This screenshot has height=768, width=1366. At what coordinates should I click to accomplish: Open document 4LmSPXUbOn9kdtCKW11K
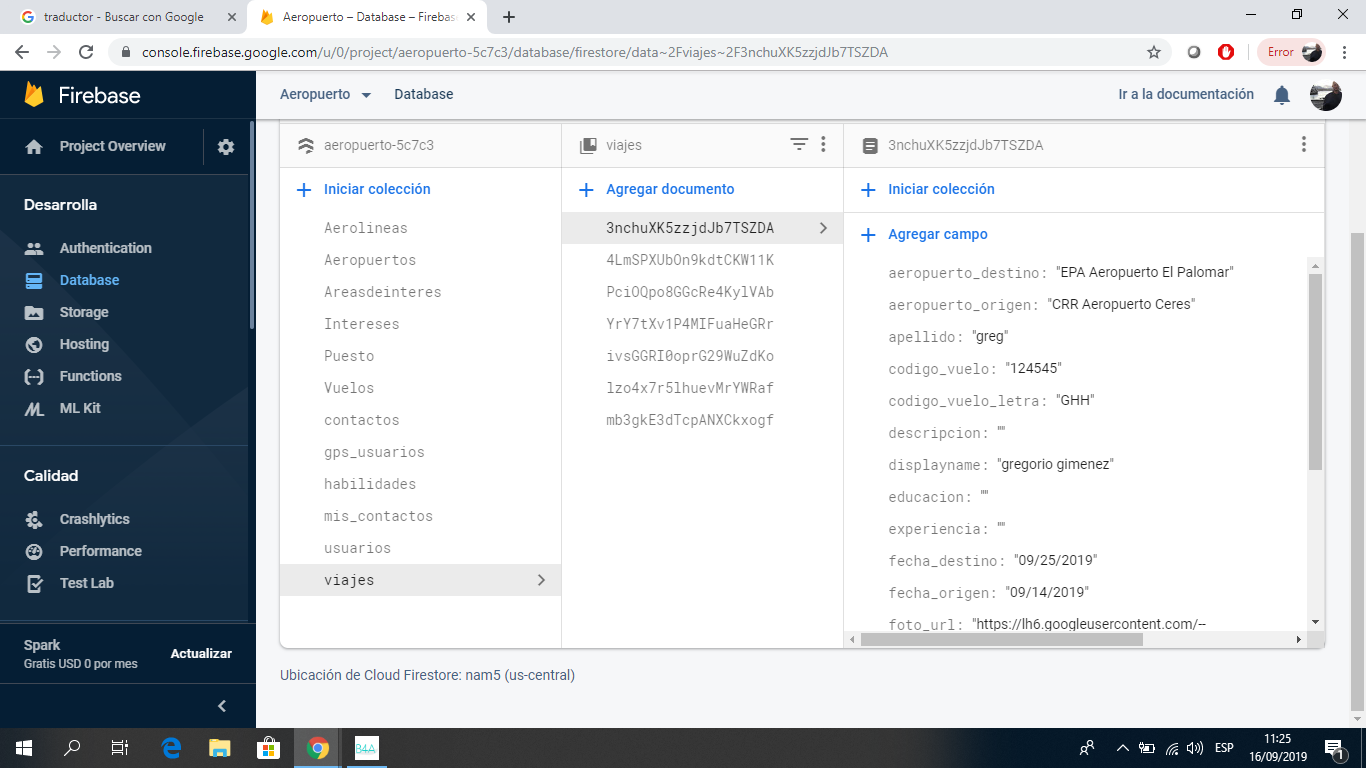(690, 260)
